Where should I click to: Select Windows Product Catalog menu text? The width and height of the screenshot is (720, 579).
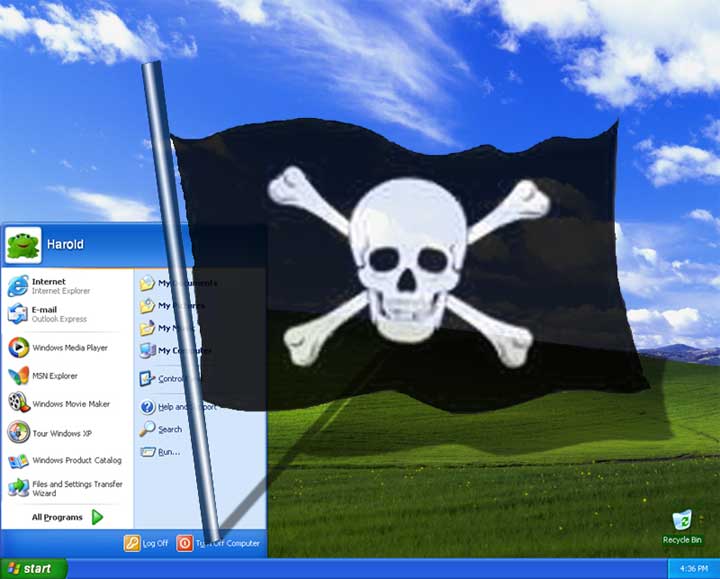click(x=77, y=460)
